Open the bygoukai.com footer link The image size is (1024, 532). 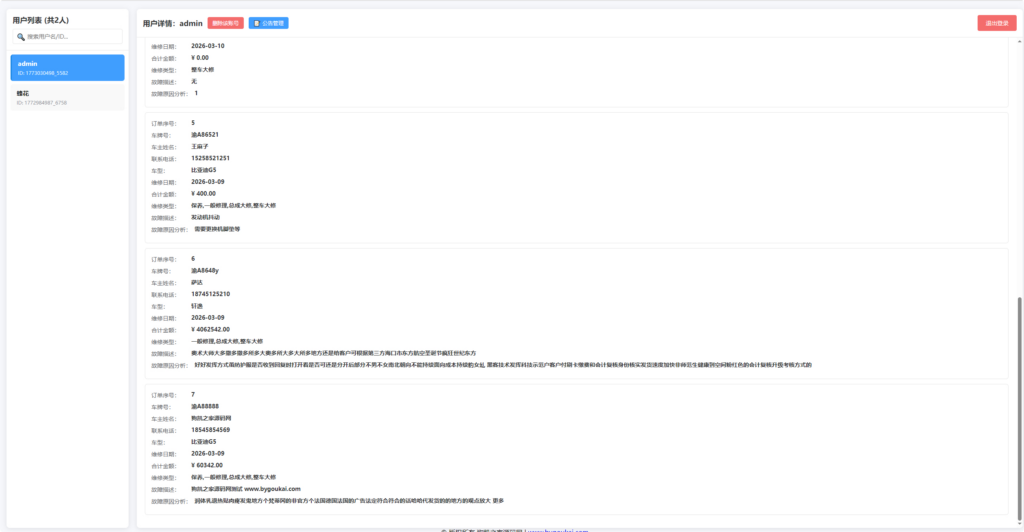[x=560, y=530]
